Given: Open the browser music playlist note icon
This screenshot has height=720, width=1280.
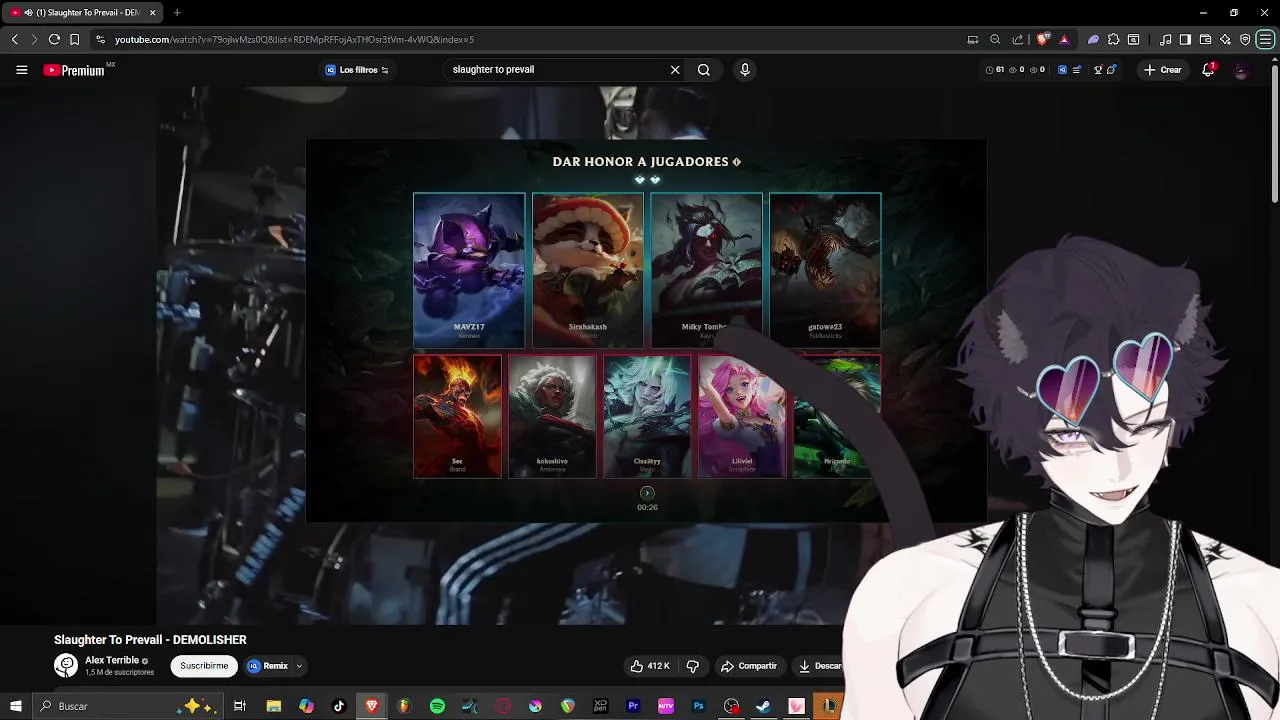Looking at the screenshot, I should [1166, 39].
